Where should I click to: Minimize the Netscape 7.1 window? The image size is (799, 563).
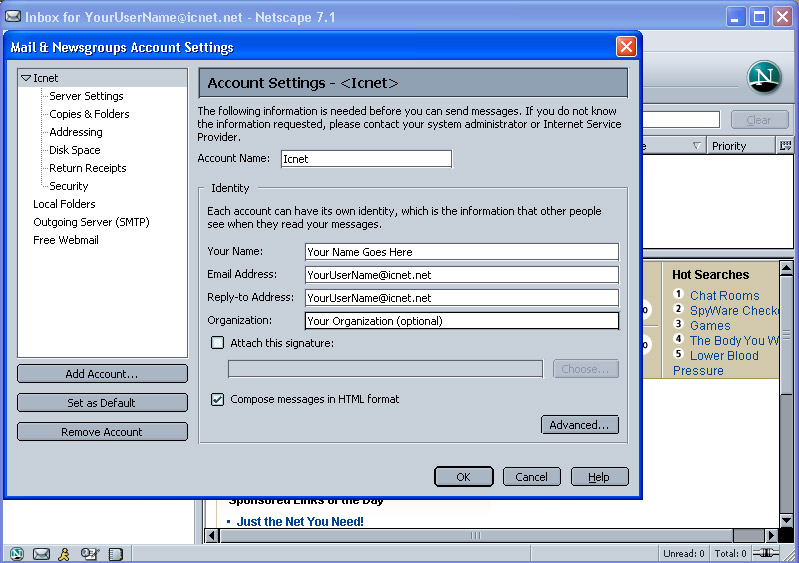[735, 17]
